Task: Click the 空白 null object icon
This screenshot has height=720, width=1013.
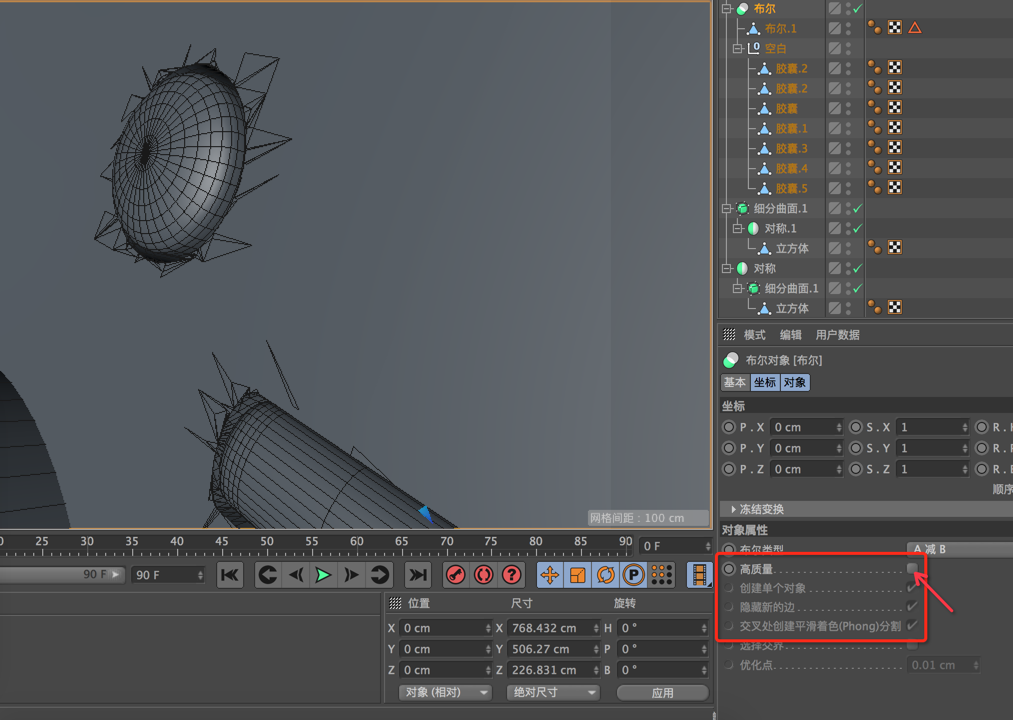Action: point(754,48)
